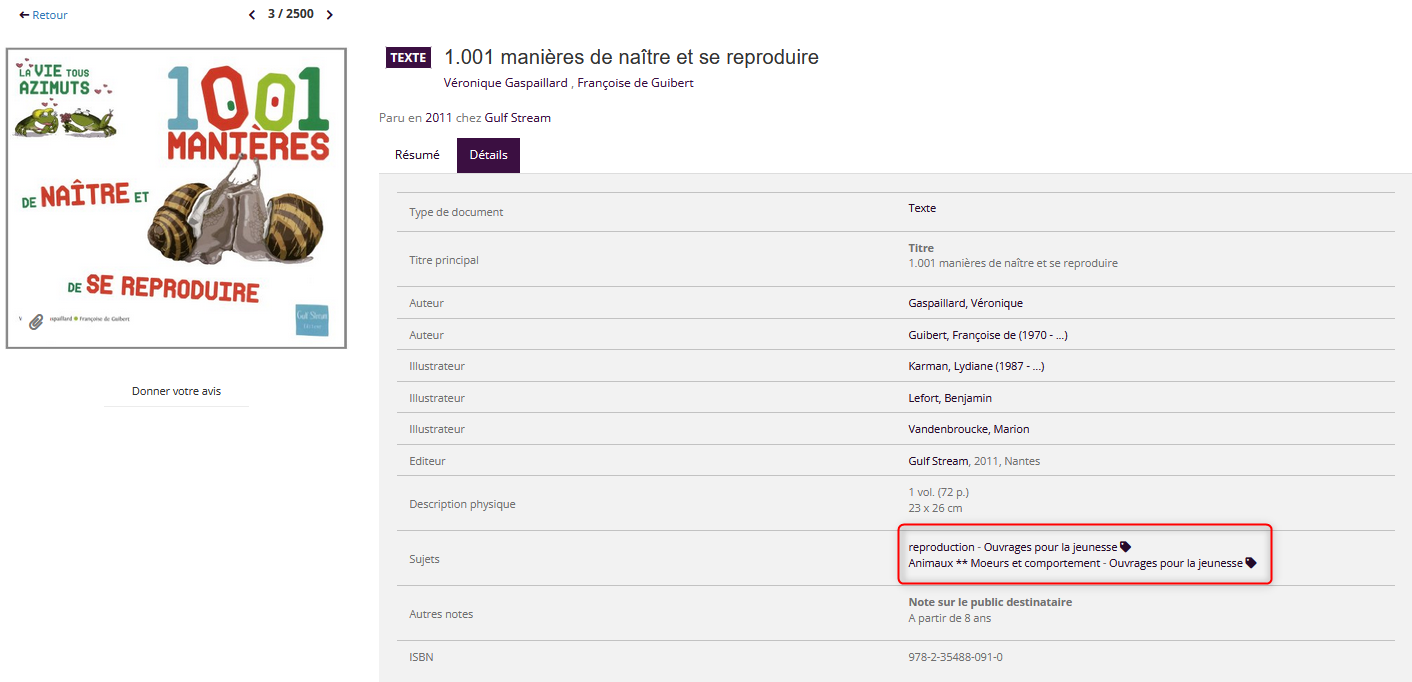
Task: Open illustrator Lefort, Benjamin link
Action: pos(950,398)
